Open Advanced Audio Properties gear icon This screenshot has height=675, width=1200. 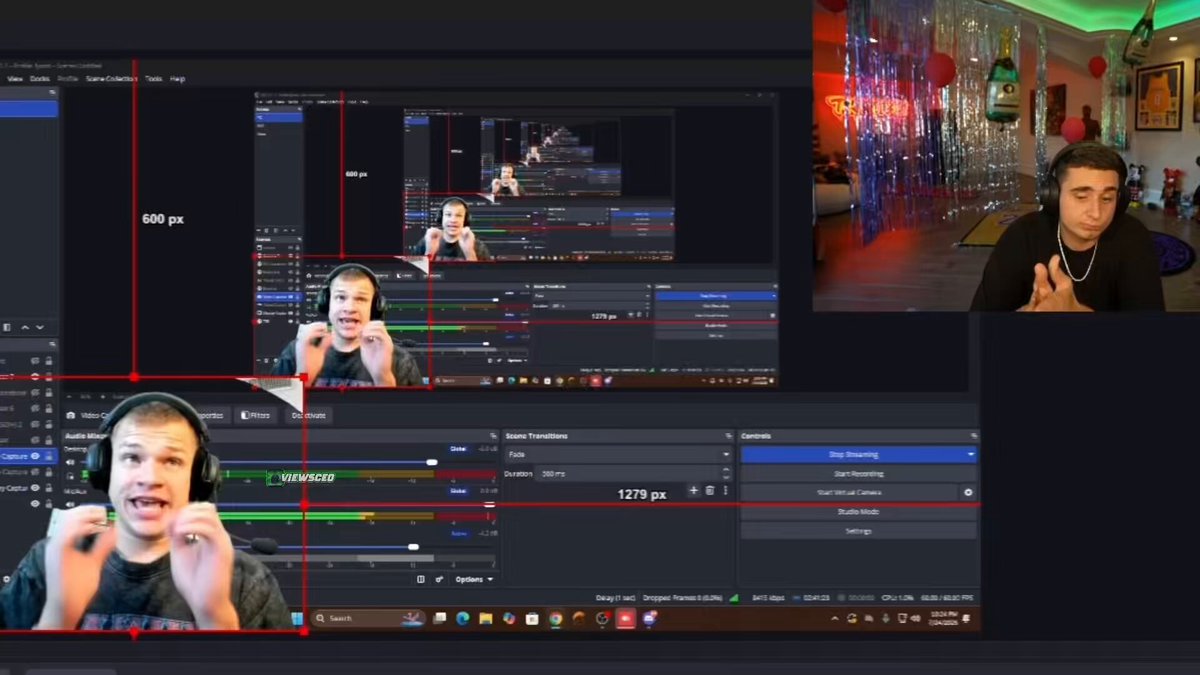point(439,579)
